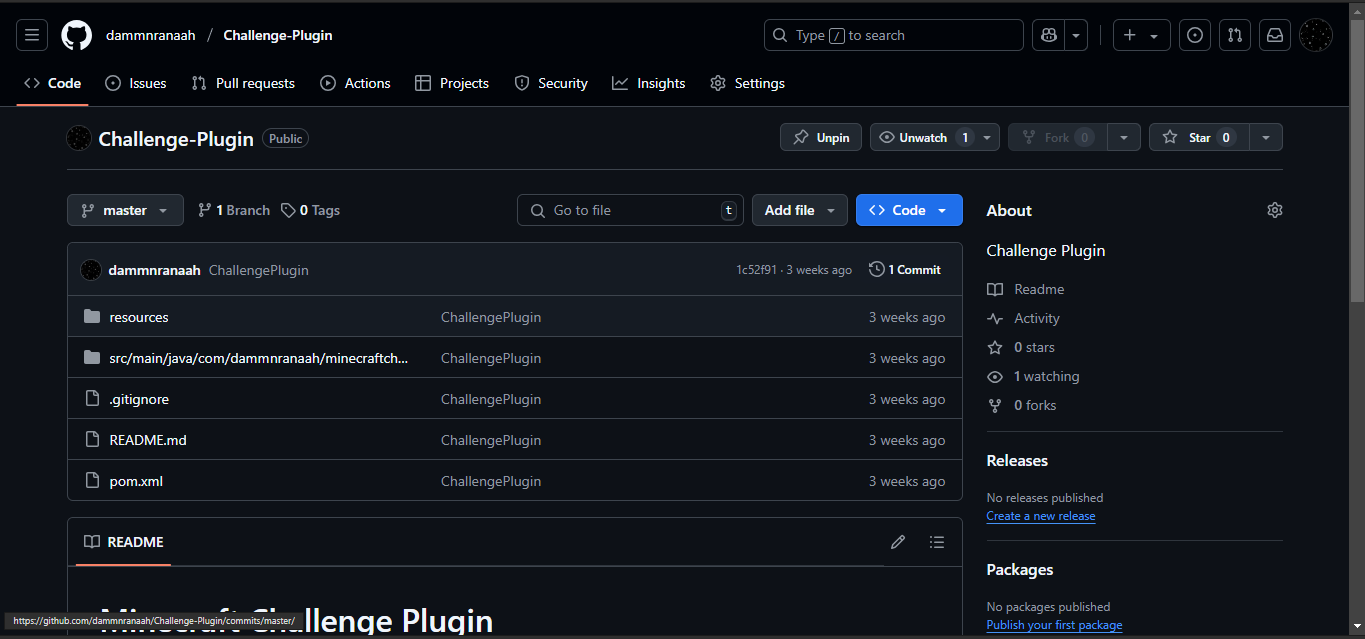1365x639 pixels.
Task: Open the green Code clone dropdown
Action: (909, 210)
